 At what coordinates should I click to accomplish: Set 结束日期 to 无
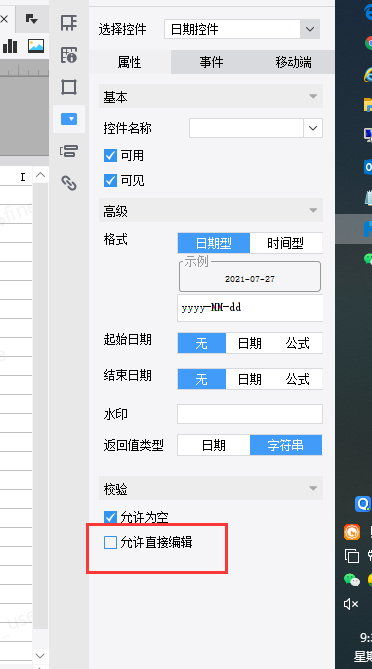coord(202,379)
